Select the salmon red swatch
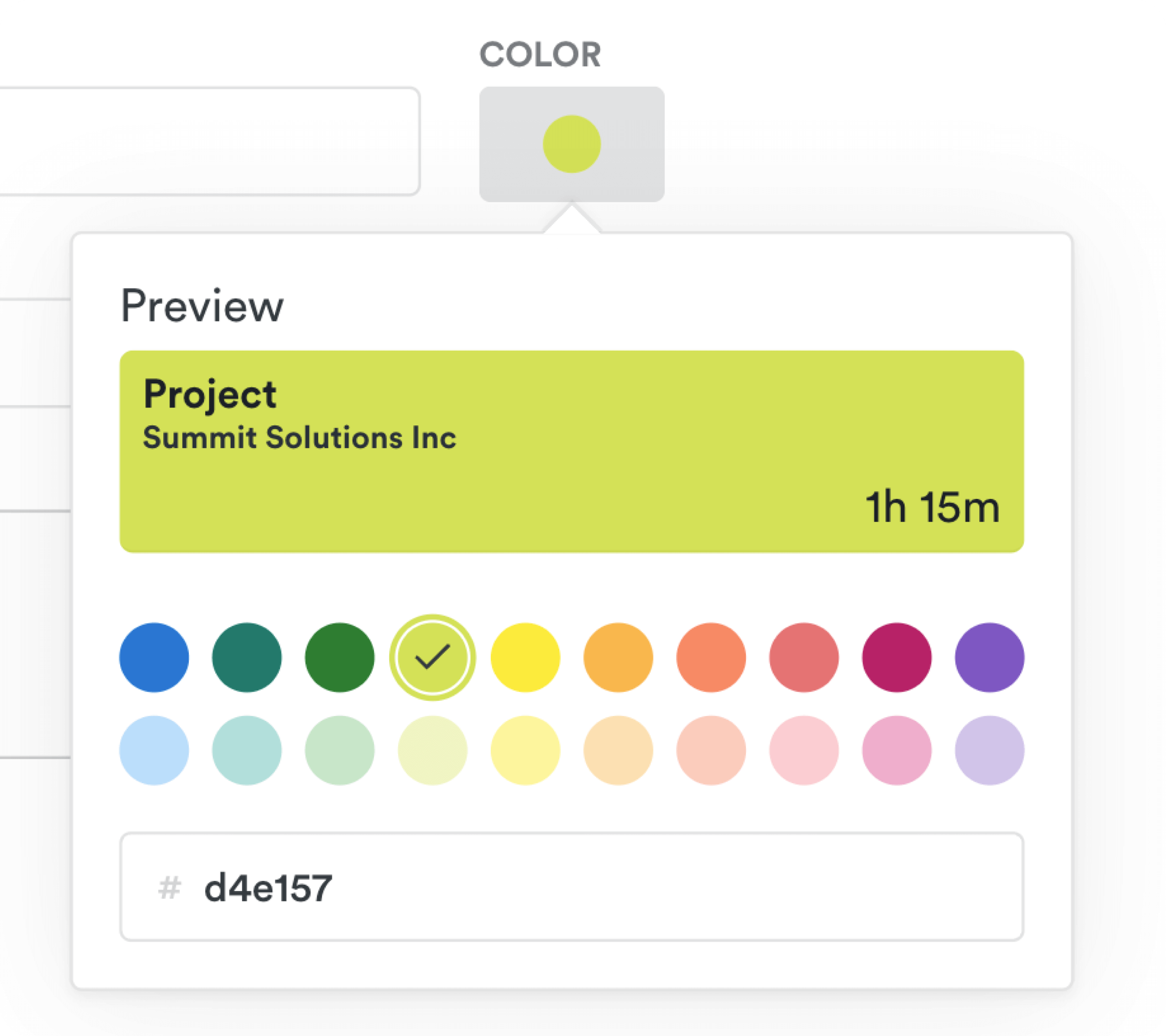 coord(804,658)
